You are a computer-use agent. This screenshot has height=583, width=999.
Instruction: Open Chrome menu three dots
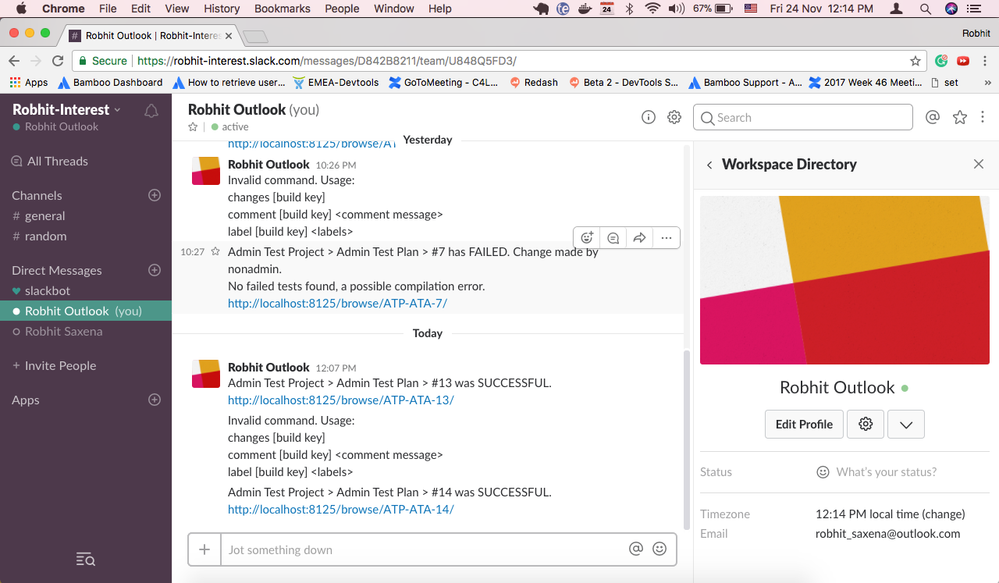click(985, 61)
